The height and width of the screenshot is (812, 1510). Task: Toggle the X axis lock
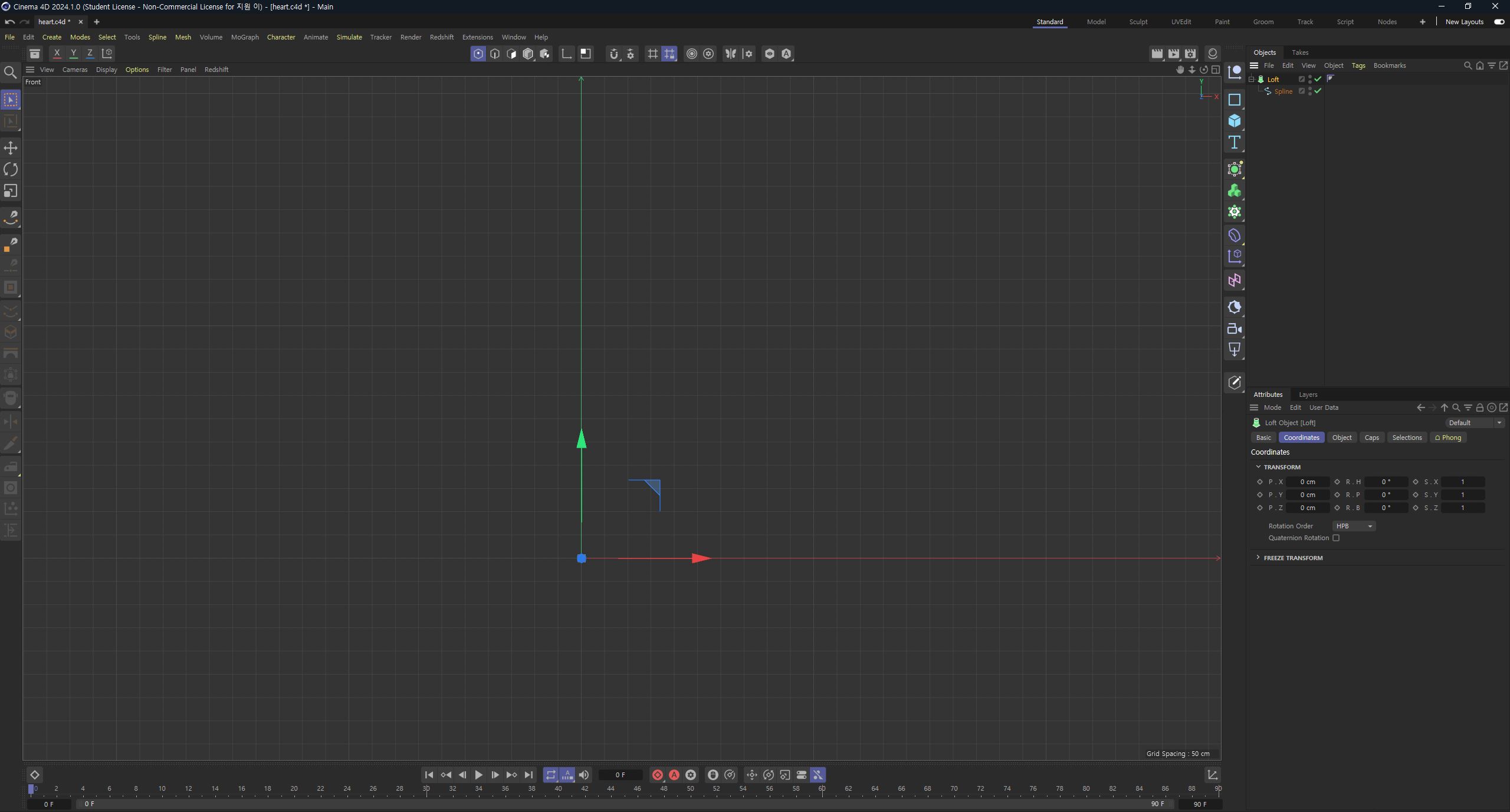coord(57,54)
